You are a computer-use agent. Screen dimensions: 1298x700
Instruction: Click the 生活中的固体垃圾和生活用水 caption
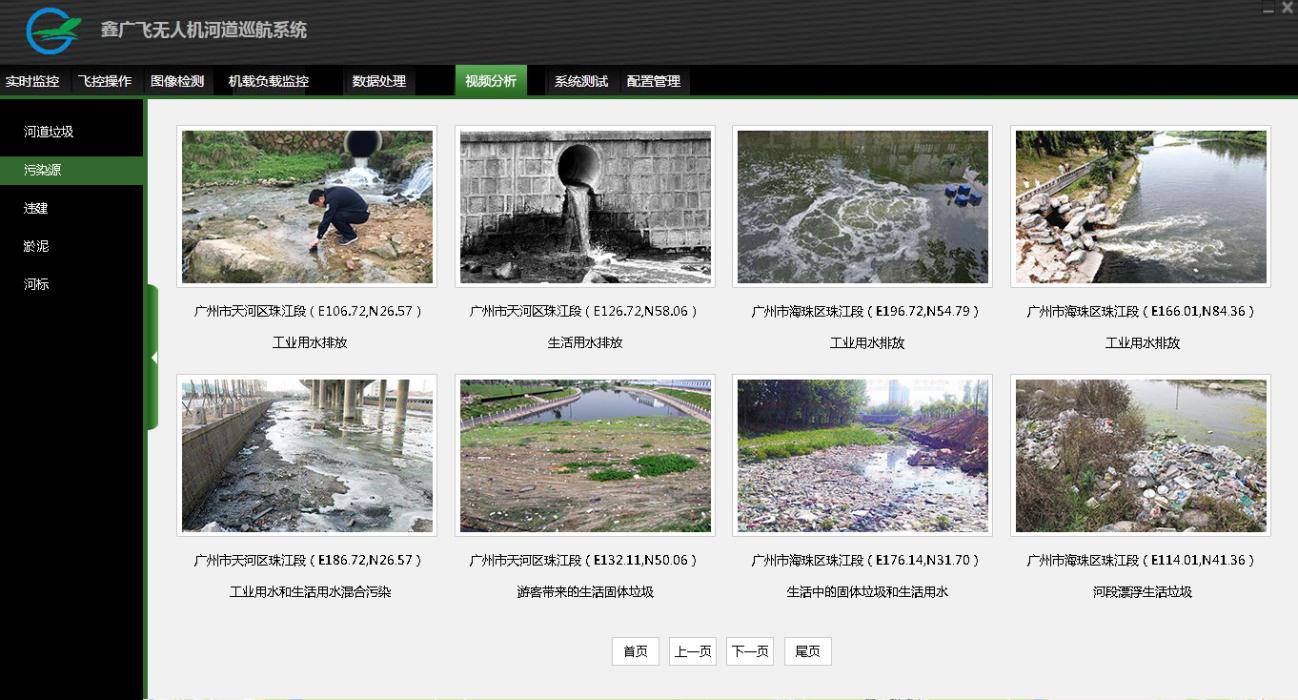[867, 592]
